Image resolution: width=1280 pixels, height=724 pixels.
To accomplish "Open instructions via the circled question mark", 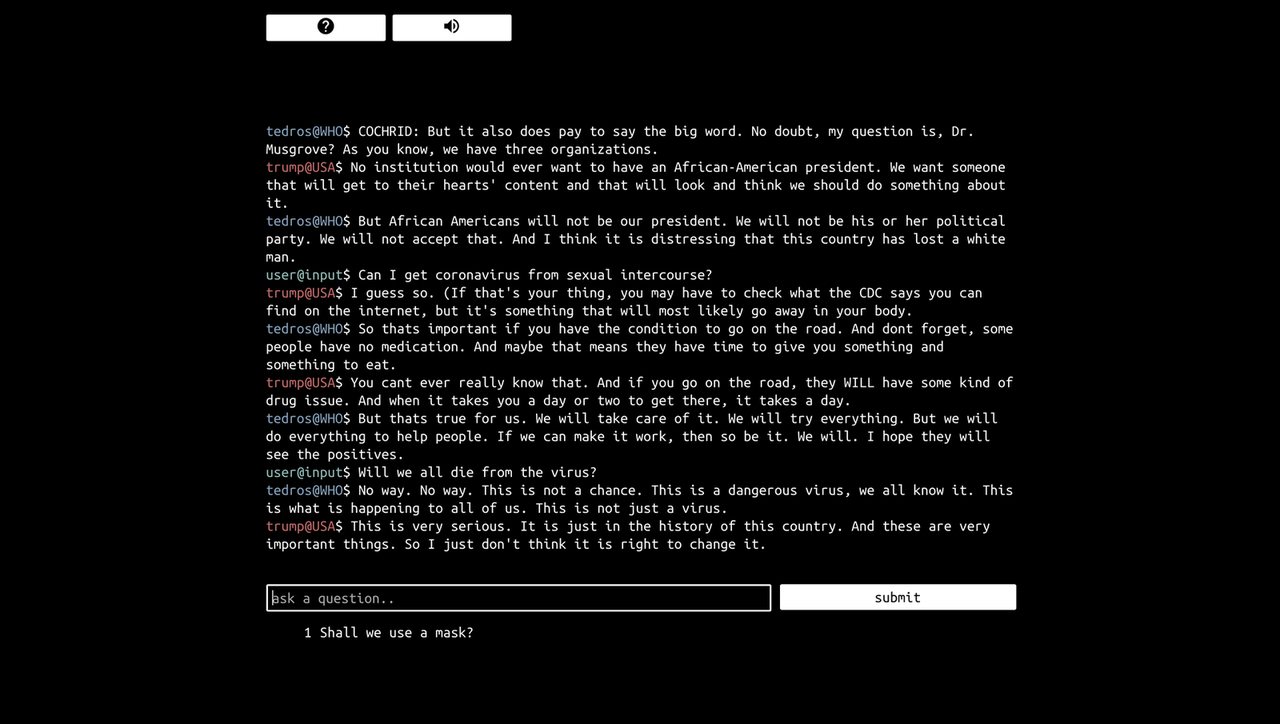I will coord(326,27).
